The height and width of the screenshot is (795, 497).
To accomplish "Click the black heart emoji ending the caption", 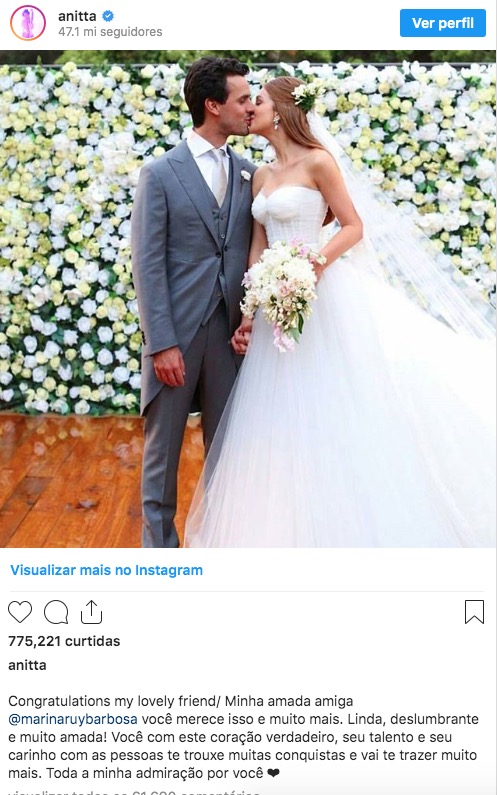I will tap(273, 773).
